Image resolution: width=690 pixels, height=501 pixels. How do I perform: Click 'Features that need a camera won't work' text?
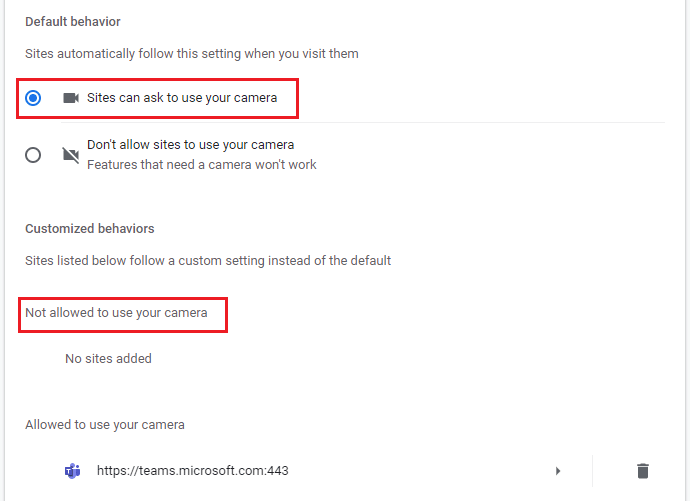click(x=202, y=165)
